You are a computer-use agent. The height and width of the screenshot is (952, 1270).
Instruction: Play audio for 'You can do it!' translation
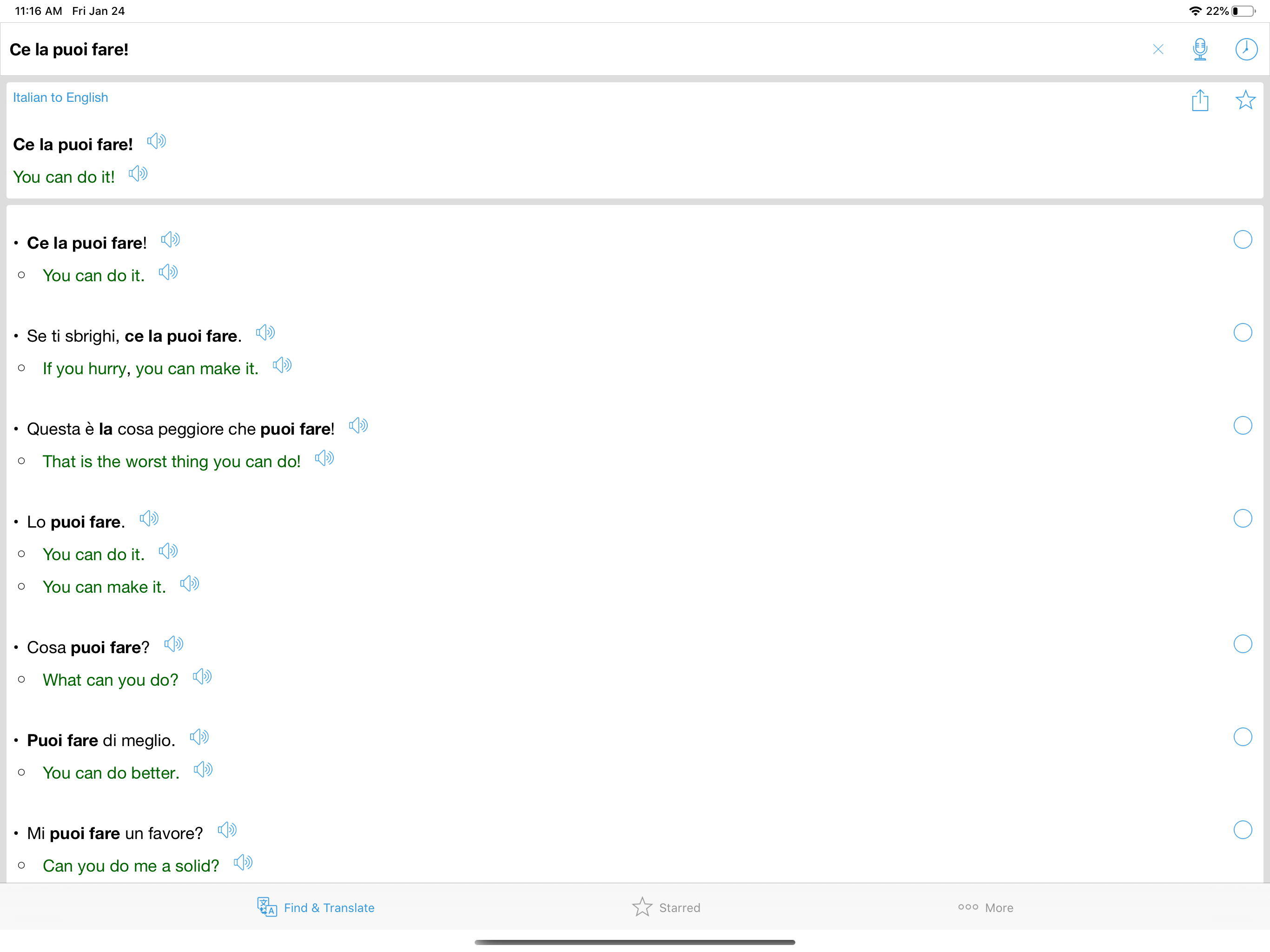pos(138,174)
